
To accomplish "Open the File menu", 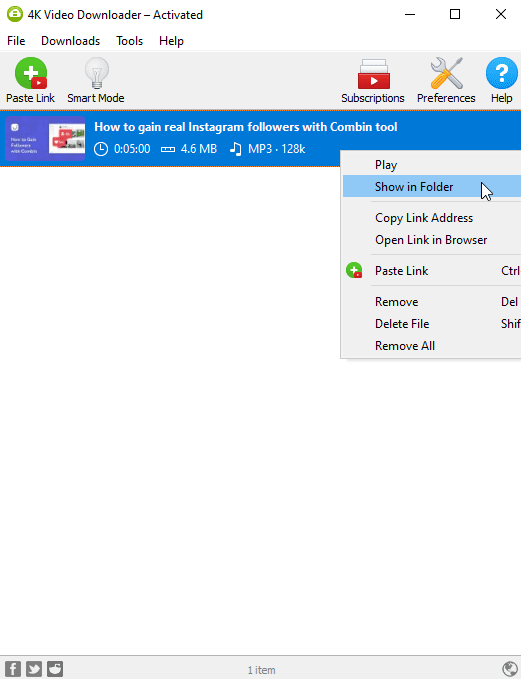I will click(x=16, y=41).
